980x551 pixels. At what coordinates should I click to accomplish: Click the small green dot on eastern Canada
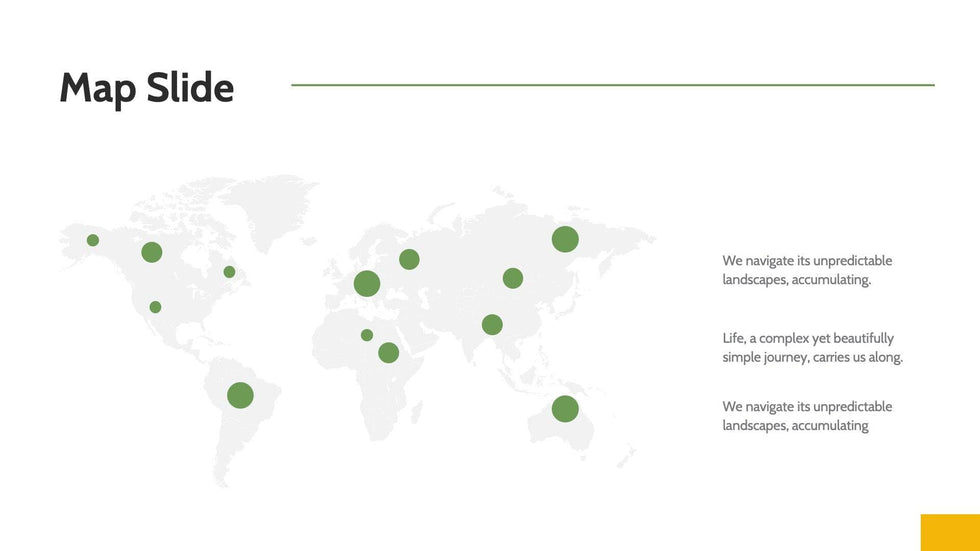tap(229, 272)
